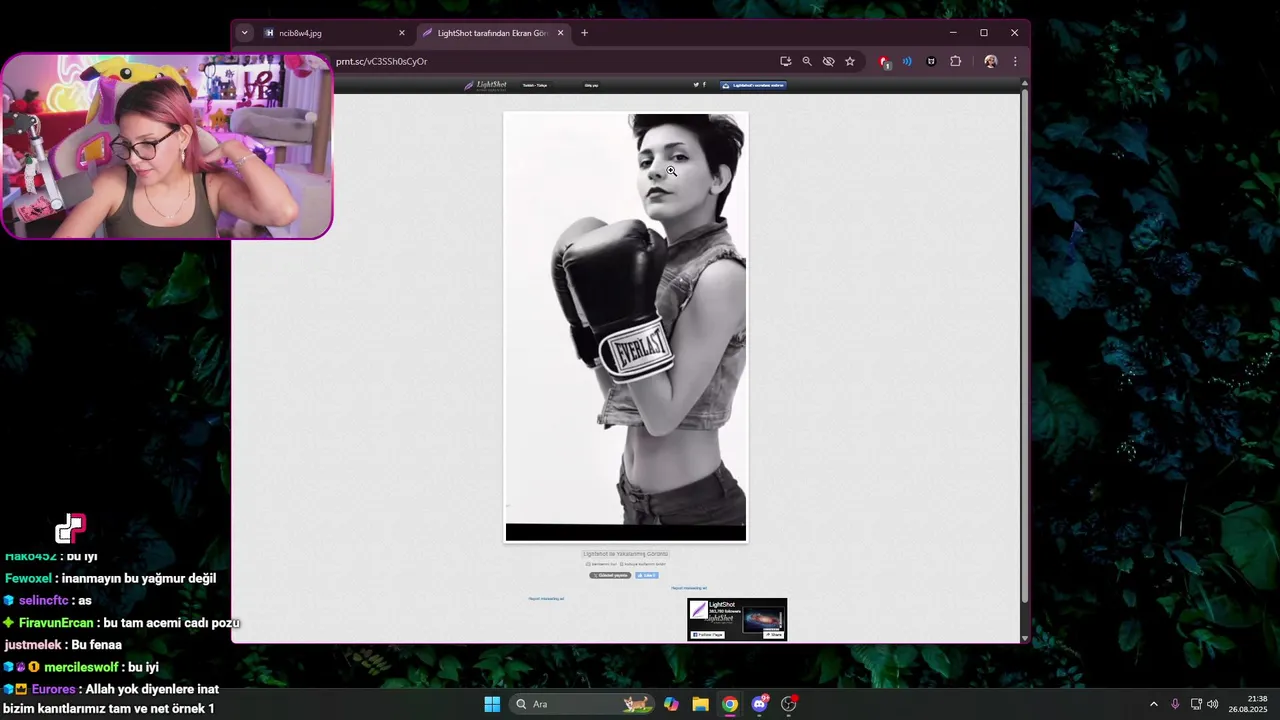Click the Giriş yap link
This screenshot has height=720, width=1280.
(591, 85)
